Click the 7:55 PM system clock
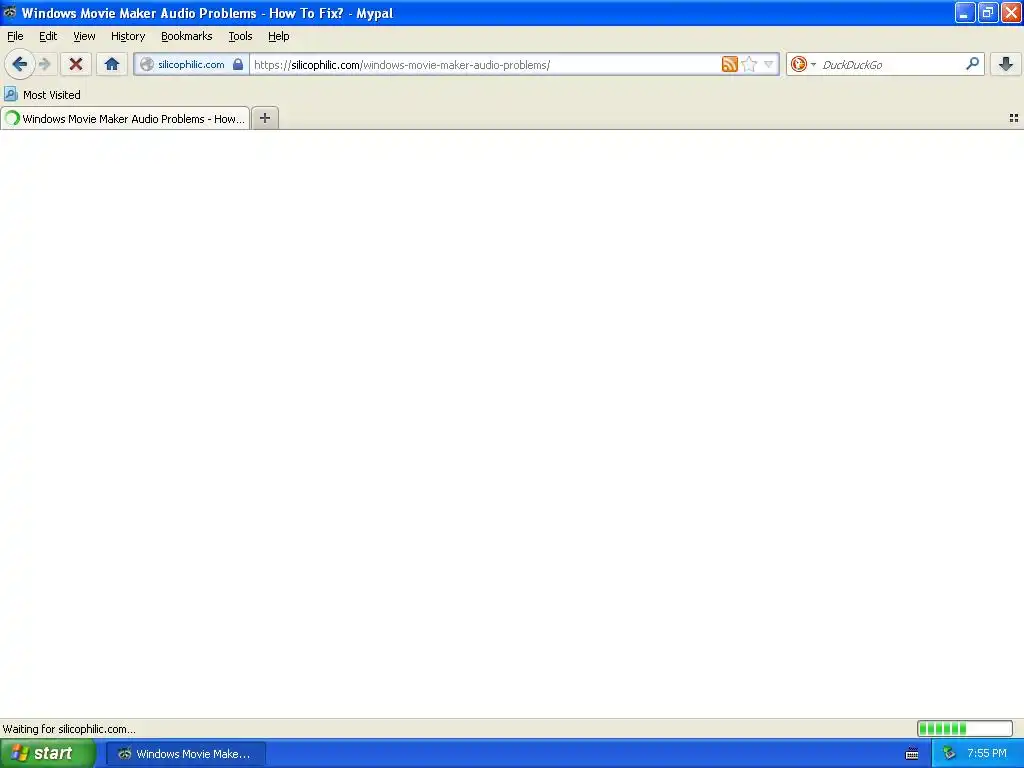Screen dimensions: 1024x768 click(987, 754)
